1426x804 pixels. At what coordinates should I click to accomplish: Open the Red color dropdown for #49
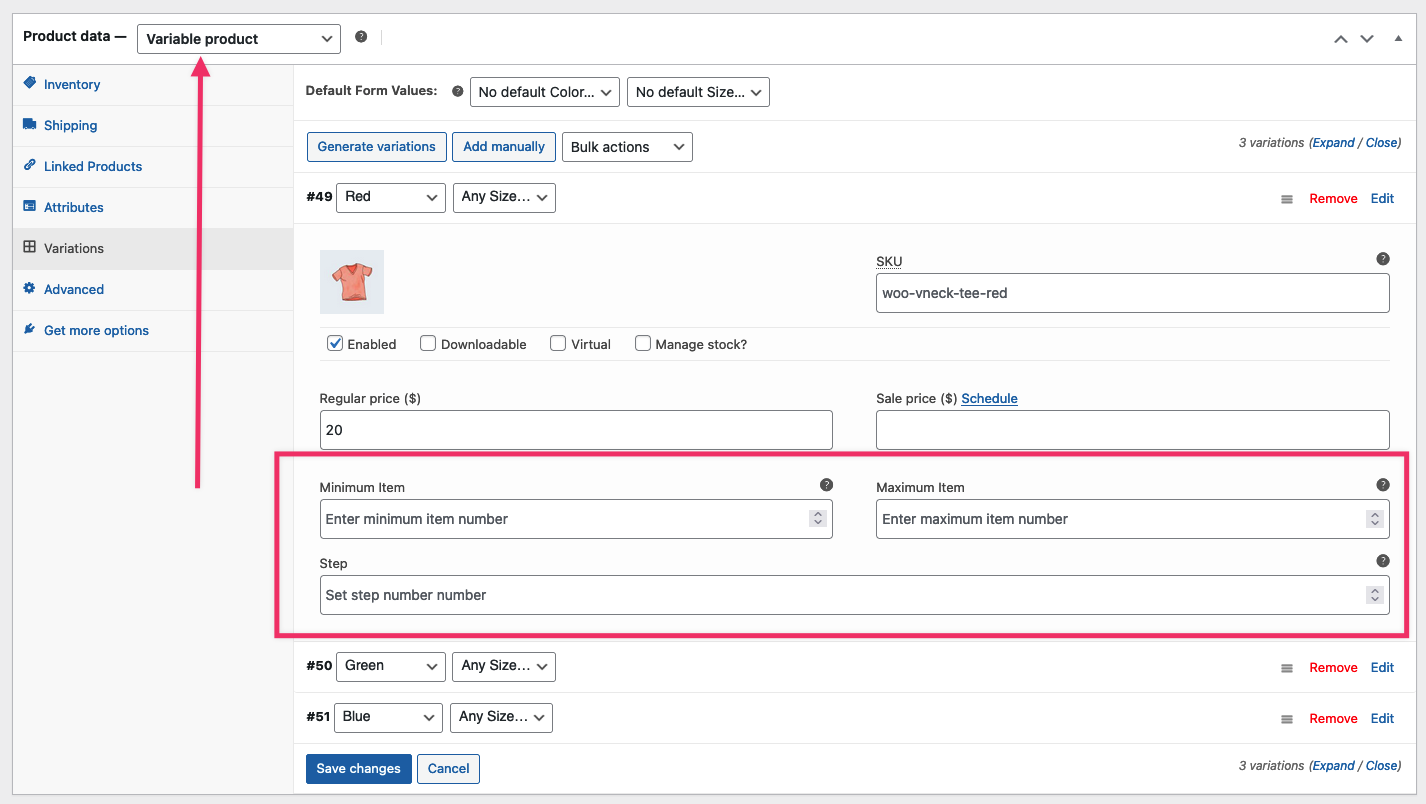(391, 197)
